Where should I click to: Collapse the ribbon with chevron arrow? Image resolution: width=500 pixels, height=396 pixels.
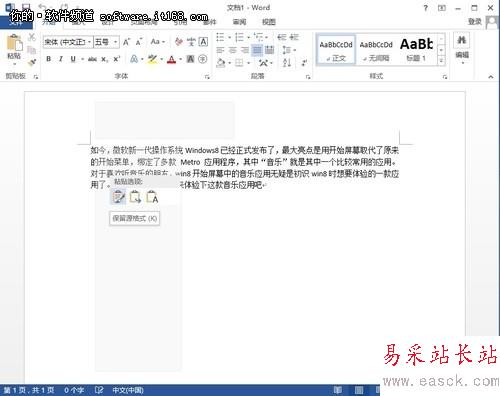tap(491, 77)
